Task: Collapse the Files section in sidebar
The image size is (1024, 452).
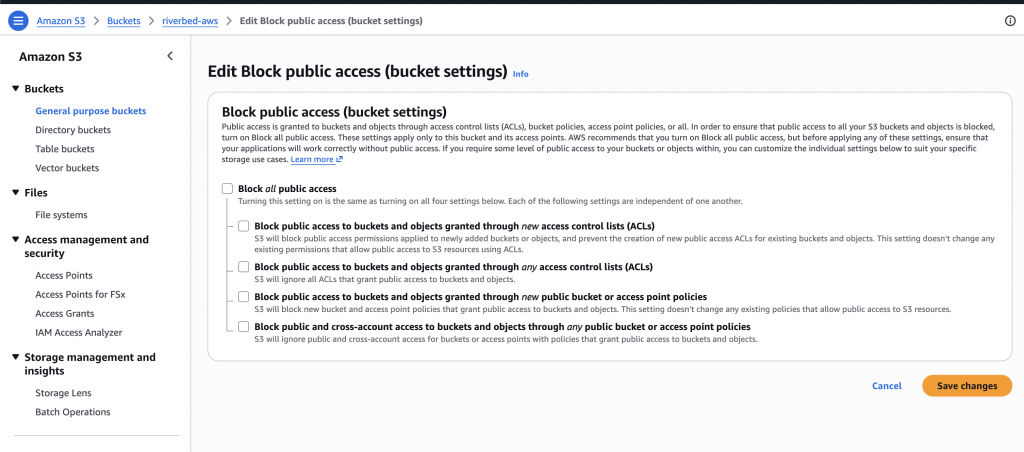Action: pos(16,193)
